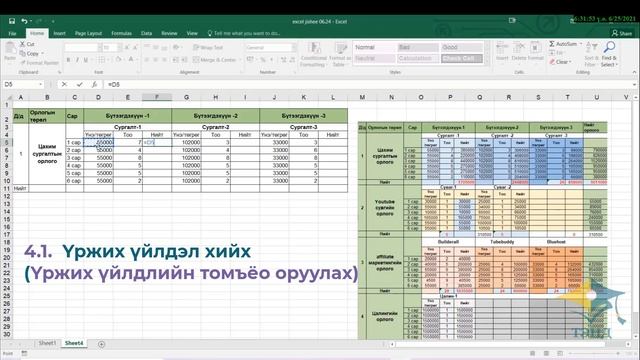This screenshot has width=640, height=360.
Task: Switch to the Data tab
Action: 147,33
